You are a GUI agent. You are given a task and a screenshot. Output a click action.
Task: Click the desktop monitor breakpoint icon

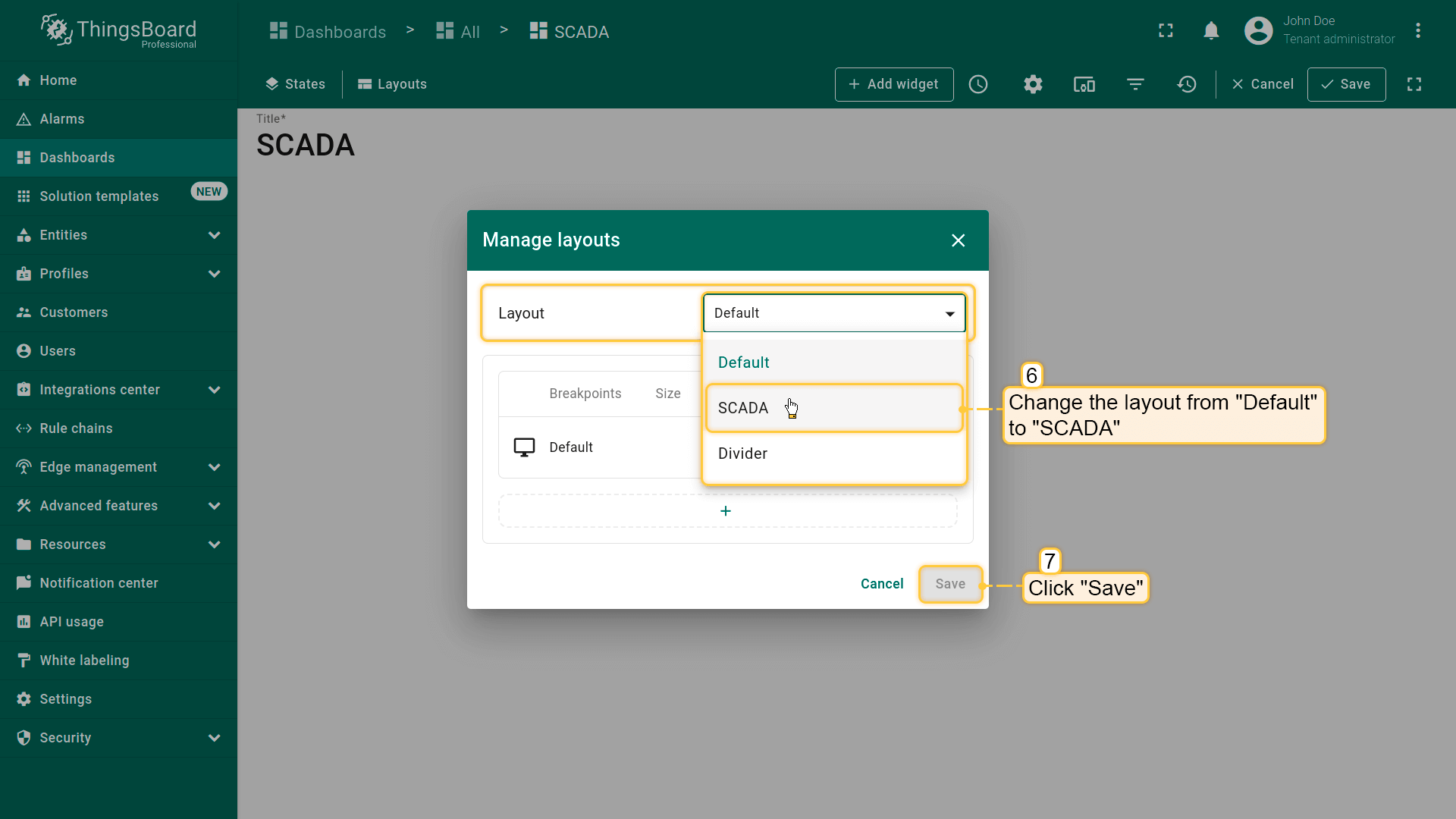click(x=524, y=447)
